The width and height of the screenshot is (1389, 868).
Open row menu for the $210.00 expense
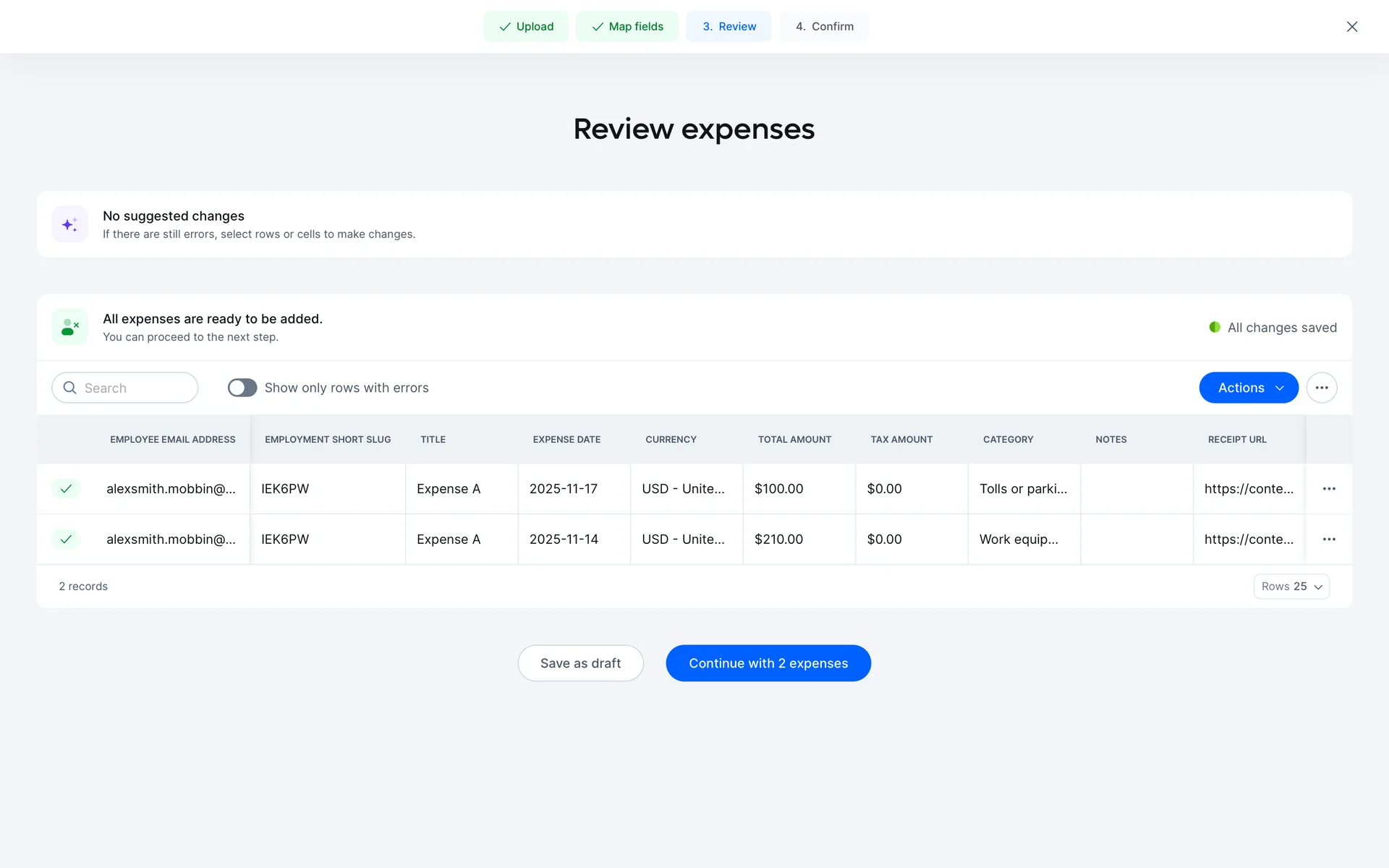(1328, 540)
